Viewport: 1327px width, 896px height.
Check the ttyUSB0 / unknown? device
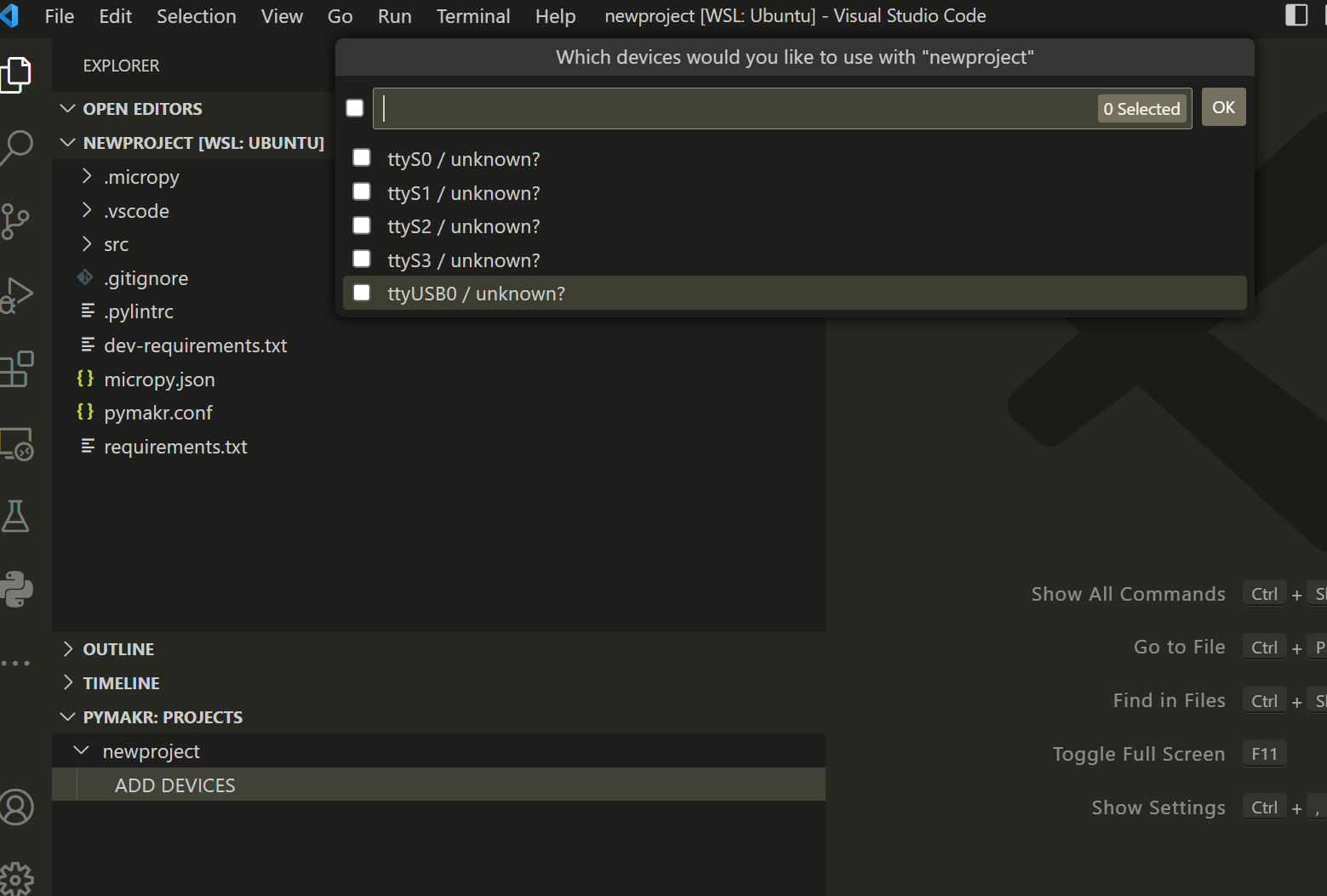pos(362,293)
